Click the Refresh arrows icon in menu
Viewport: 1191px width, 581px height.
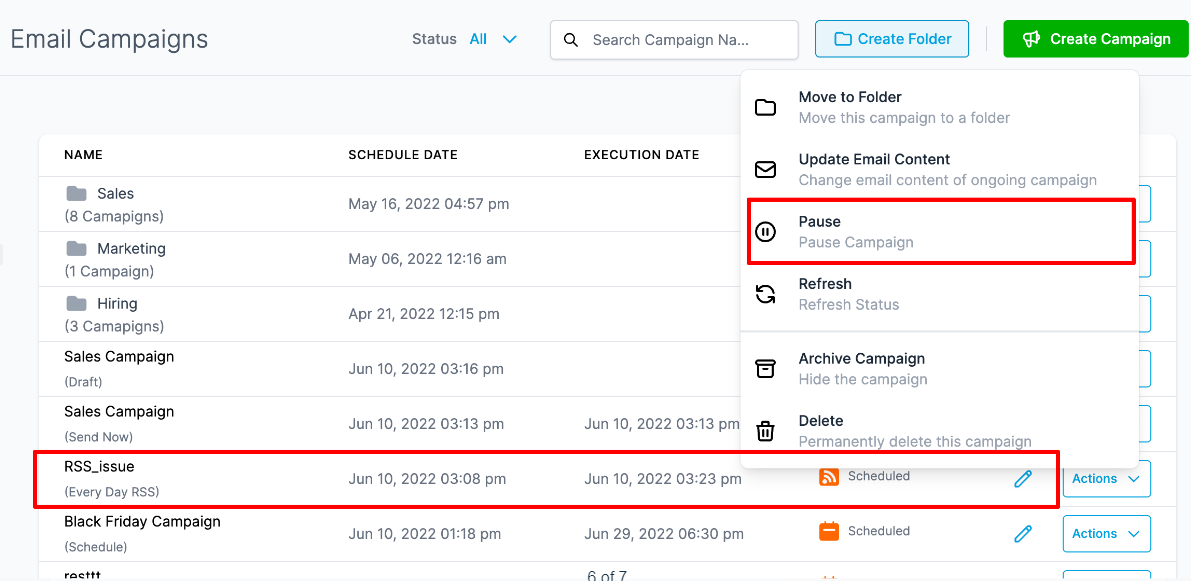(765, 294)
